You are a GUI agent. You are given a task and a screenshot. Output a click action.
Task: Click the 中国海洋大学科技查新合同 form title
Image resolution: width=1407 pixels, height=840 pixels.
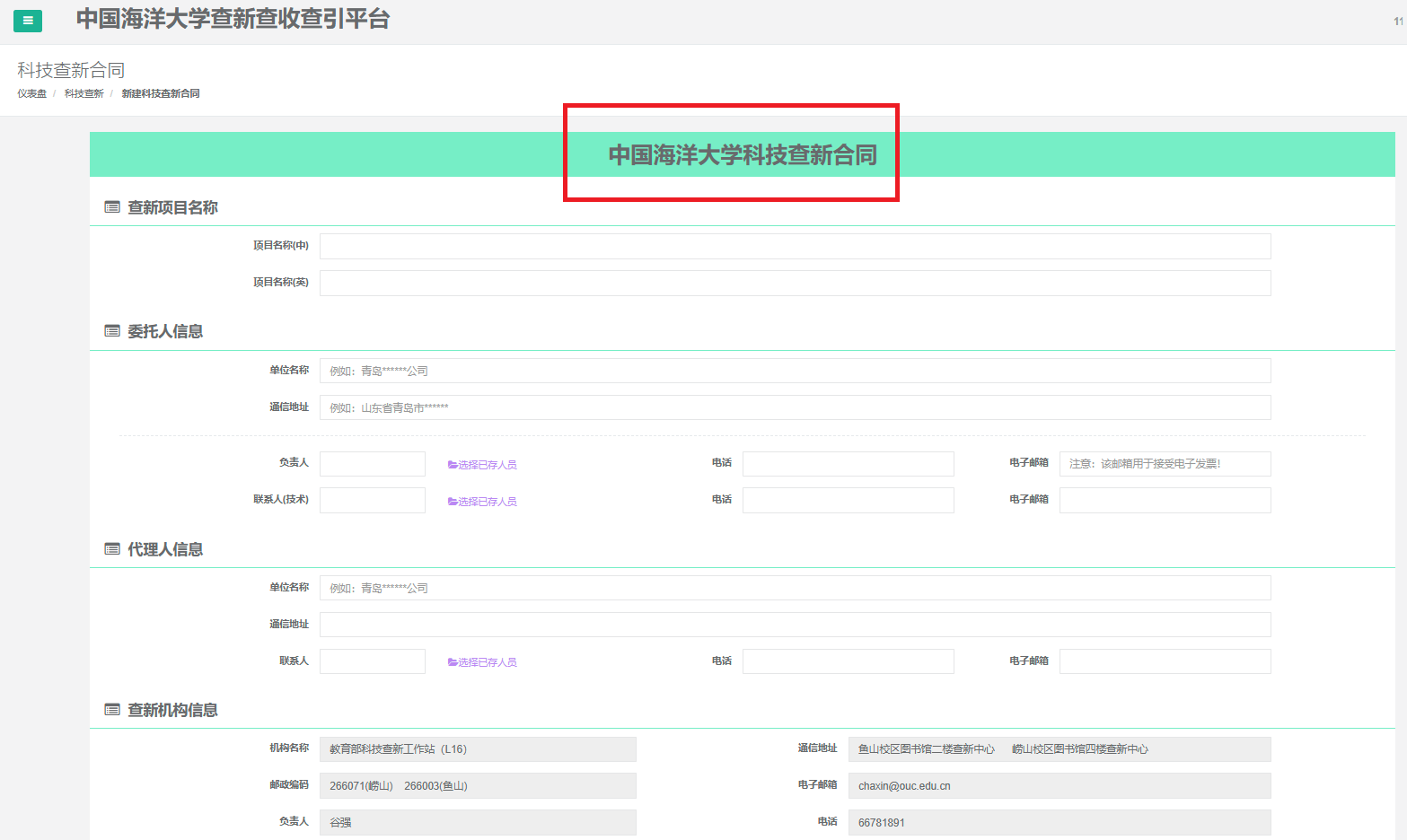[x=743, y=155]
